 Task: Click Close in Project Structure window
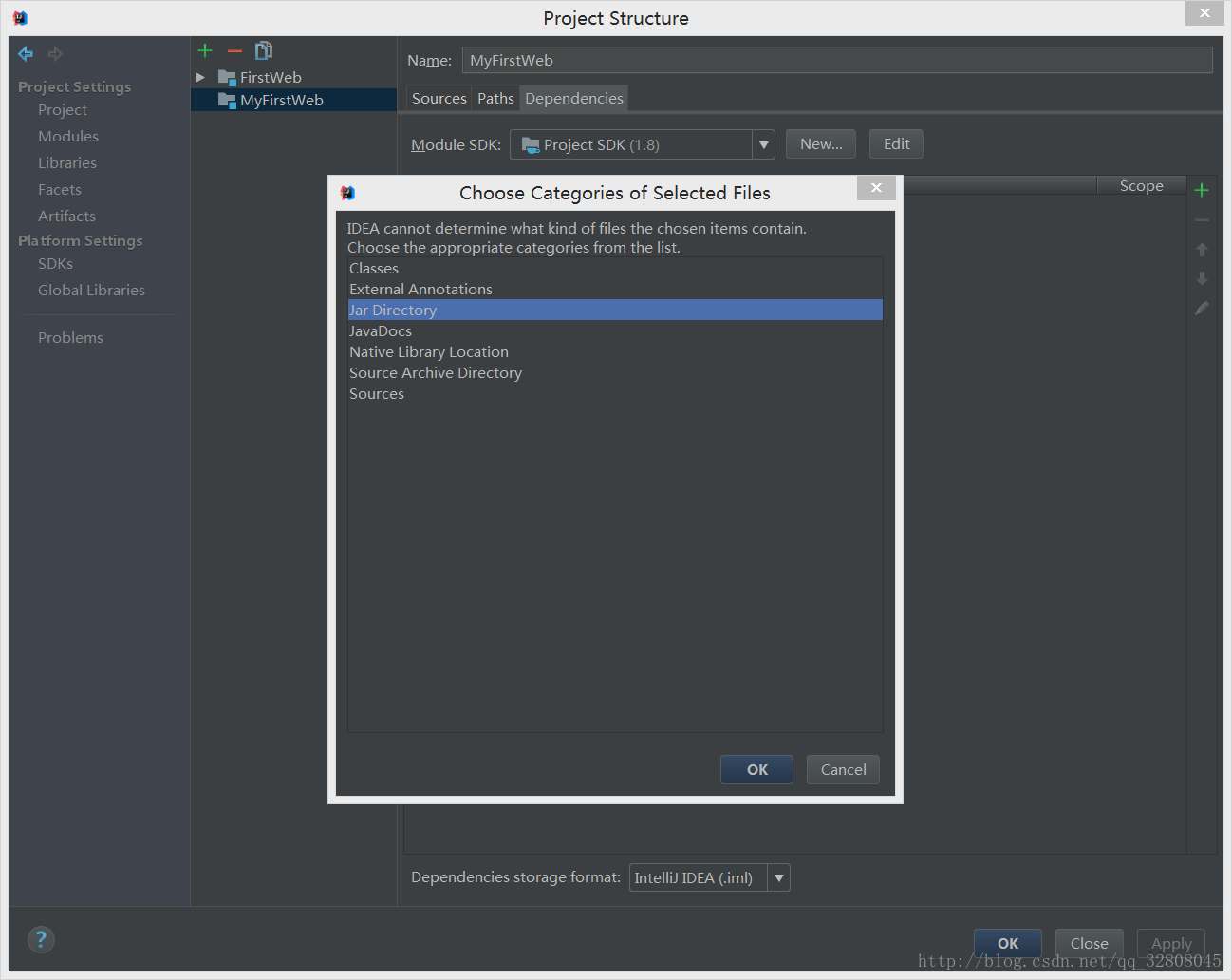[1089, 943]
